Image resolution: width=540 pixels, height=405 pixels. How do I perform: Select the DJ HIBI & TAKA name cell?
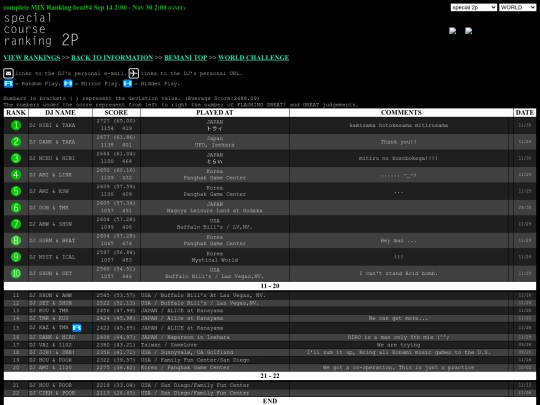(x=60, y=125)
